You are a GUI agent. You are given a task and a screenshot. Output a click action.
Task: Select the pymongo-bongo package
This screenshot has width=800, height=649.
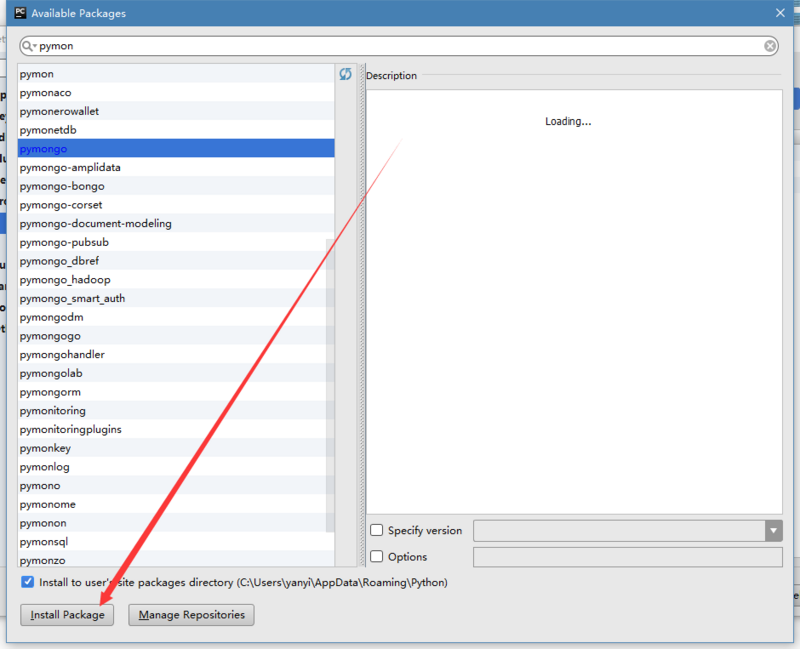coord(176,186)
